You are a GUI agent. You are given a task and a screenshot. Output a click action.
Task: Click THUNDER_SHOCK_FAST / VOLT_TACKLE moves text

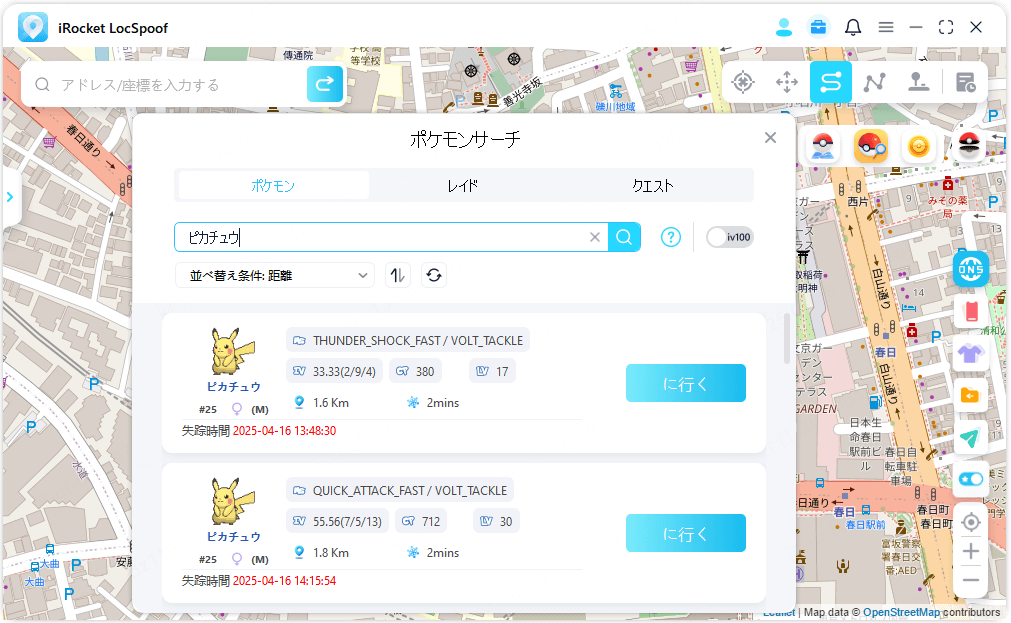click(x=418, y=341)
